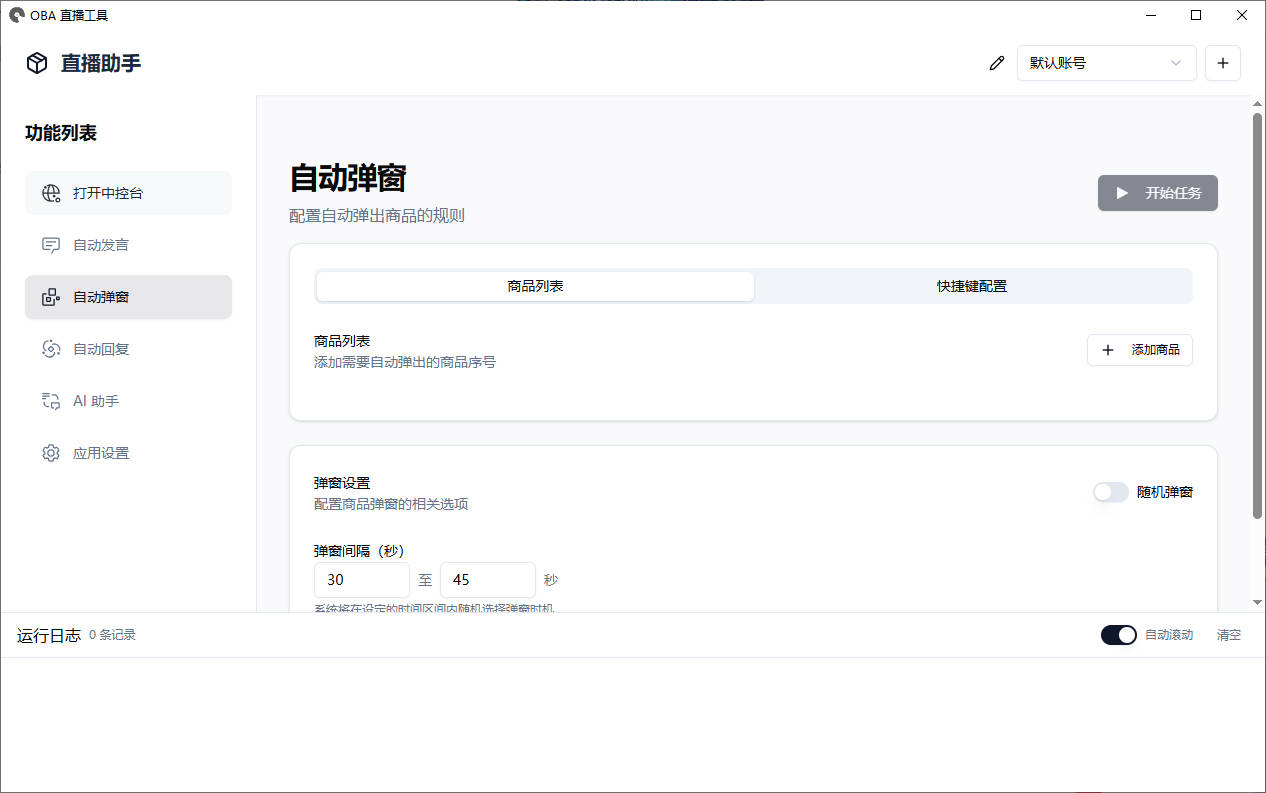Maximize the OBA 直播工具 window
1266x793 pixels.
click(x=1196, y=15)
